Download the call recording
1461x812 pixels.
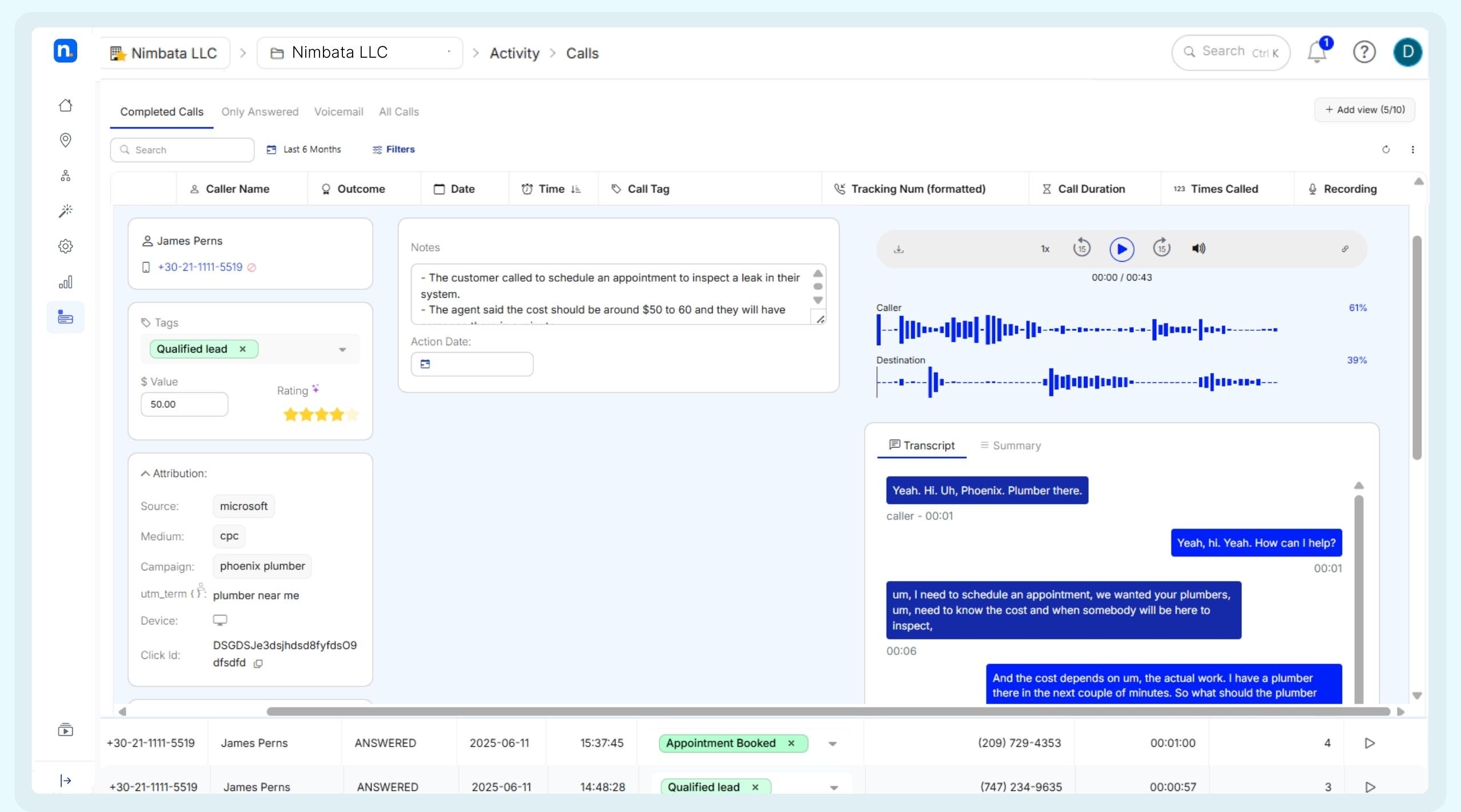tap(899, 249)
